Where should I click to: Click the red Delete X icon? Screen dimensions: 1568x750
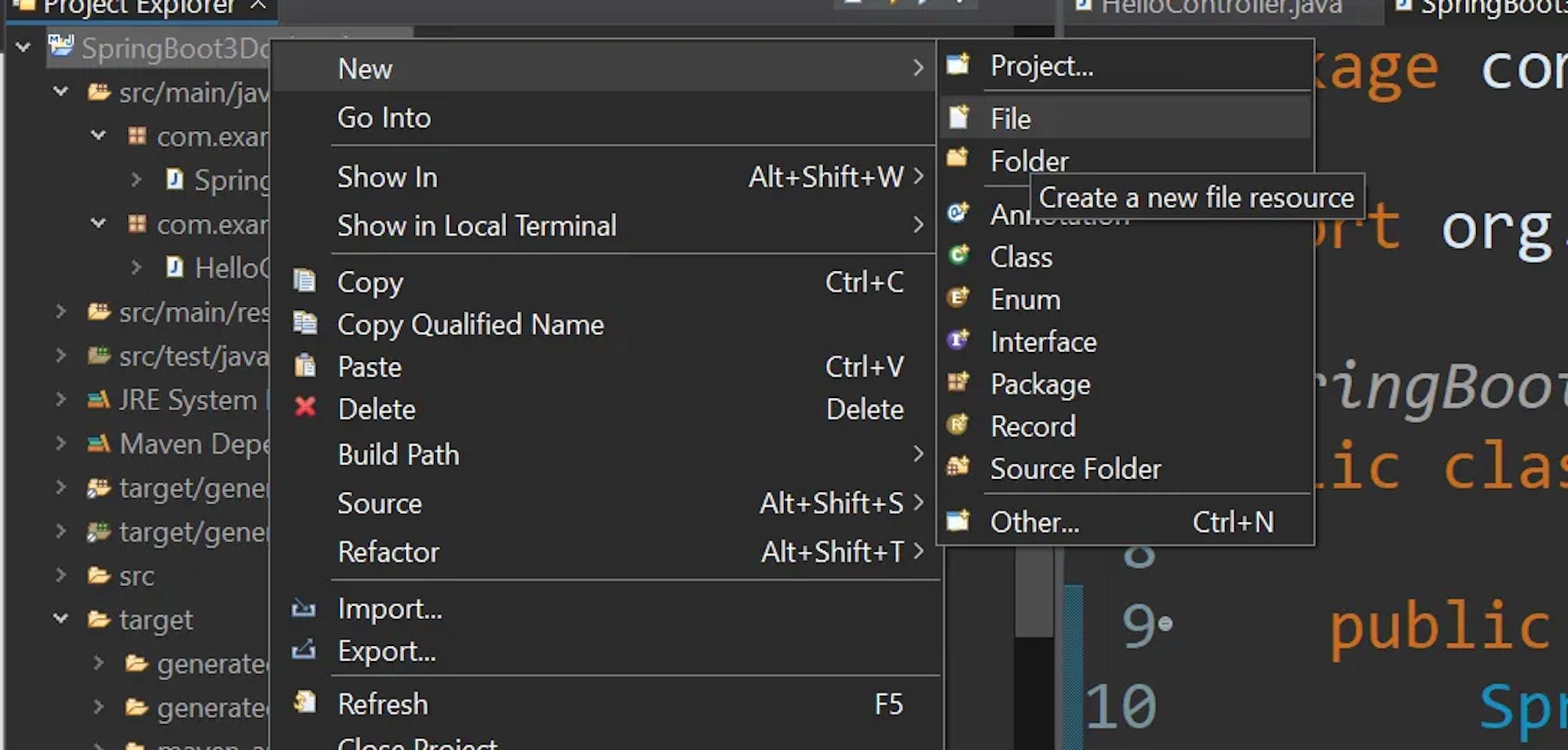point(305,408)
